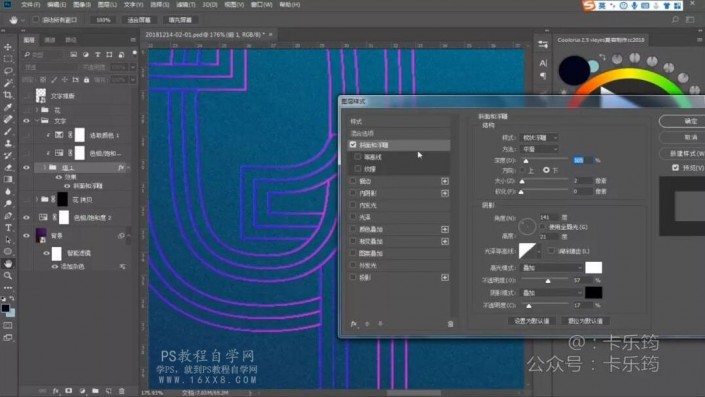
Task: Click the fx icon at layers panel bottom
Action: (56, 391)
